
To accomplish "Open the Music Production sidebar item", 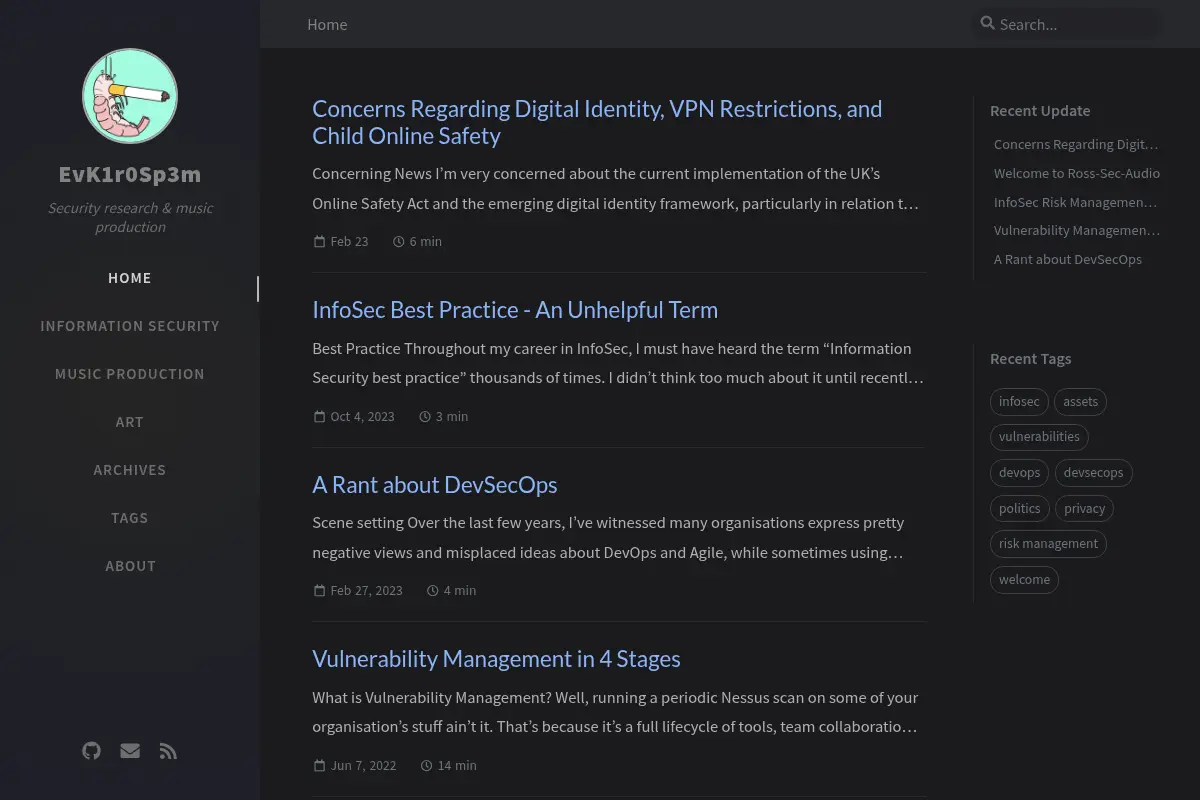I will point(130,374).
